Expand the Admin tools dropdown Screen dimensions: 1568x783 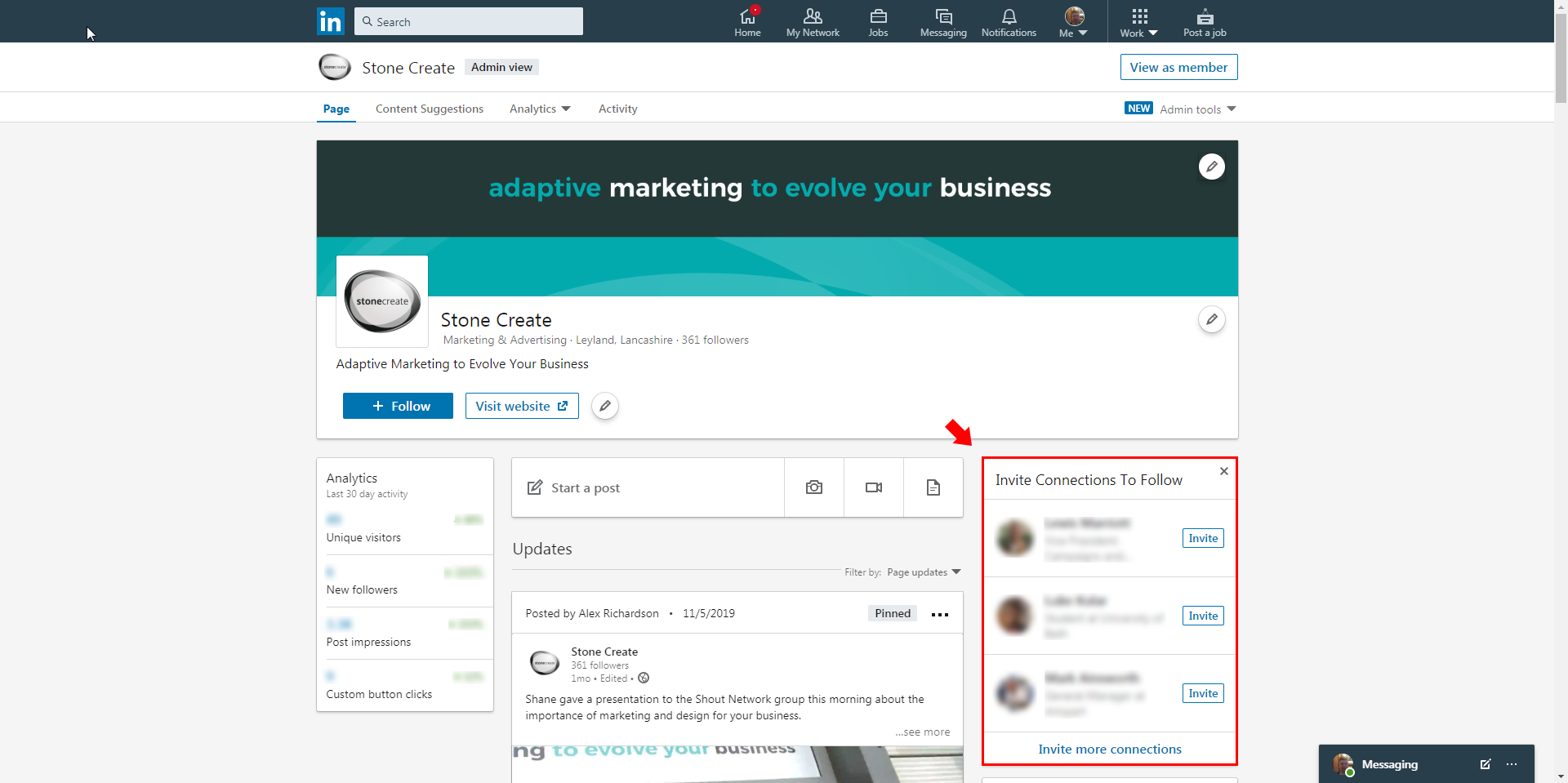click(1197, 109)
